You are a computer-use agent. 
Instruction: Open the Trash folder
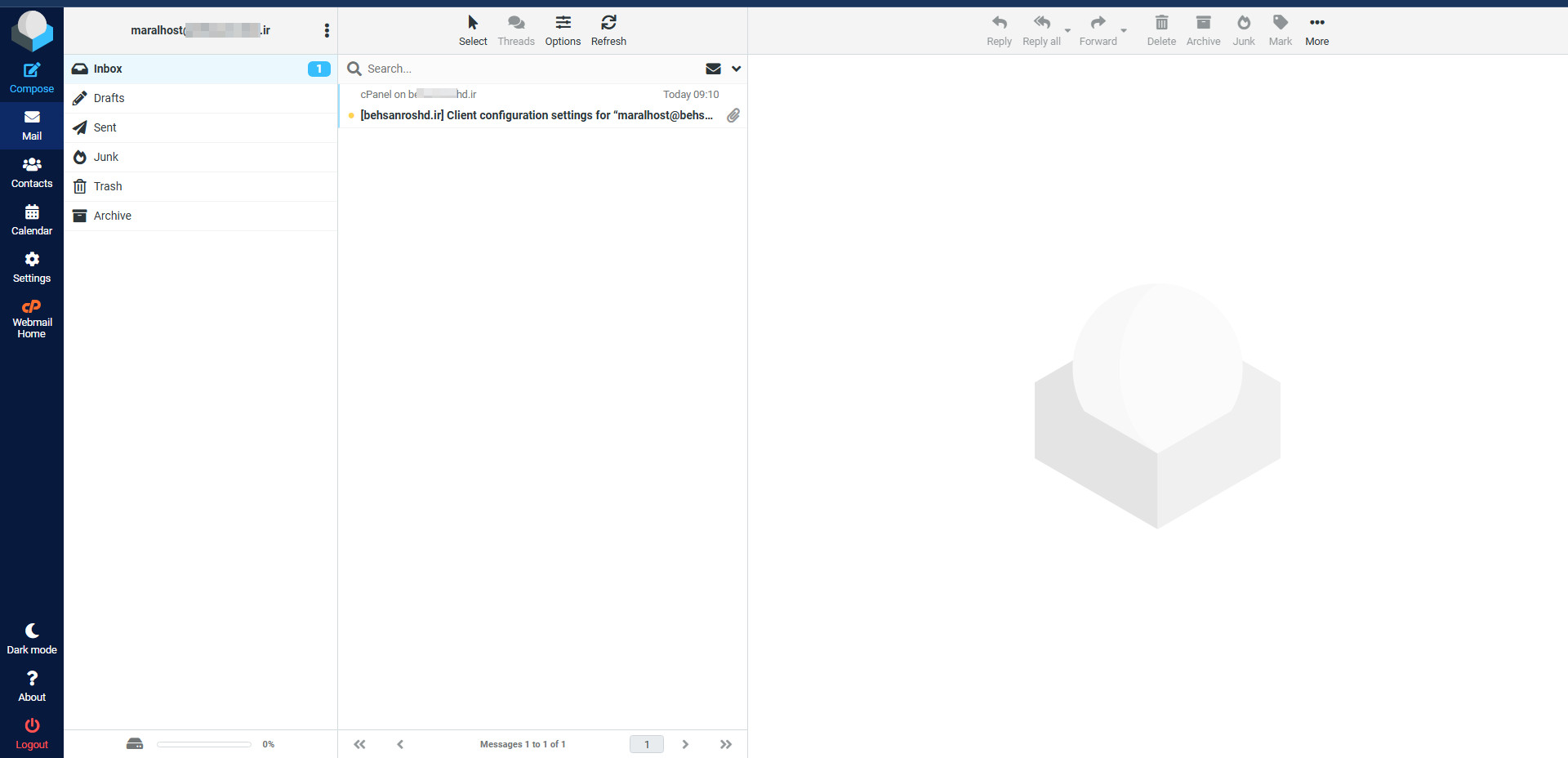[108, 186]
